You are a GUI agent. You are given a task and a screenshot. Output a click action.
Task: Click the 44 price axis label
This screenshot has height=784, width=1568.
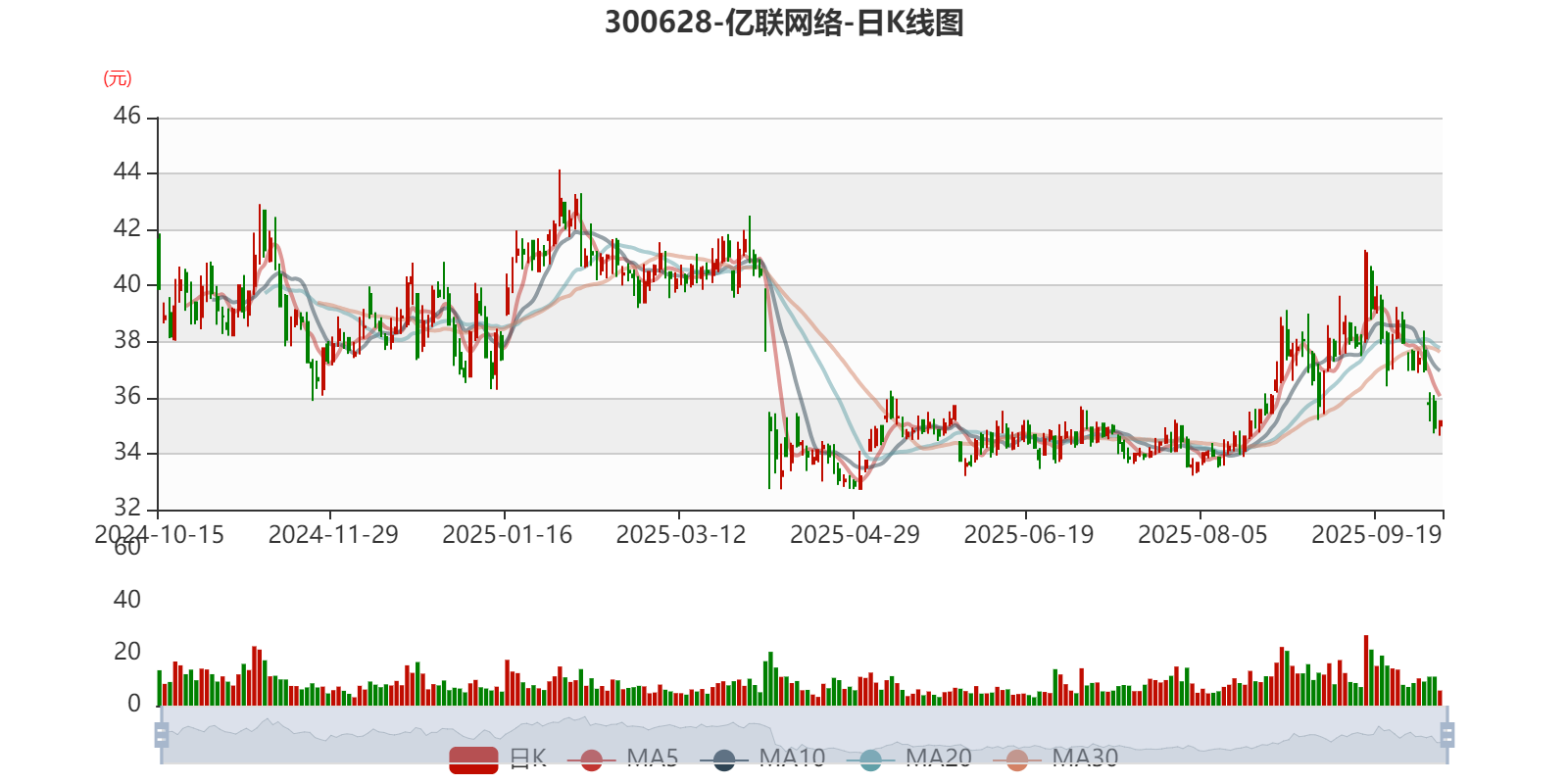(127, 172)
